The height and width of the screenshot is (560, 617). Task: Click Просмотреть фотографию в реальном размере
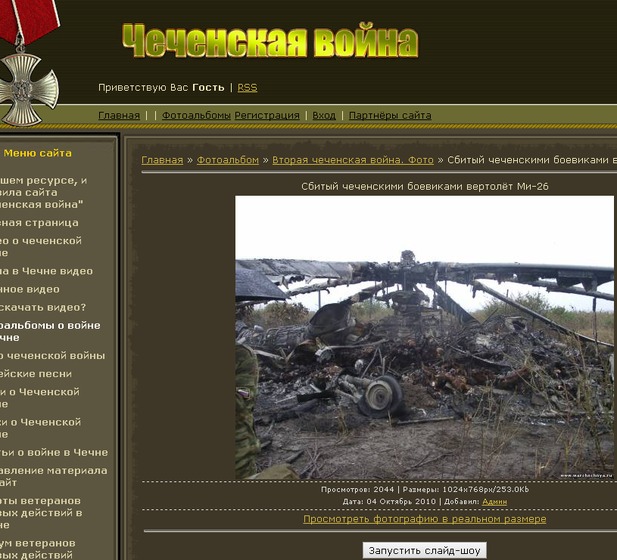425,519
